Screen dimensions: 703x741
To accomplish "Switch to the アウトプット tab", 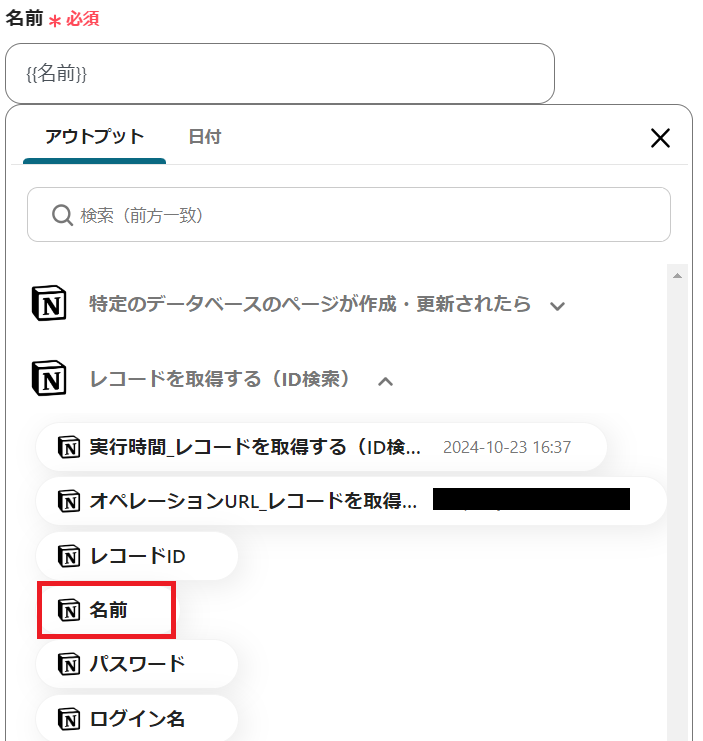I will pos(94,137).
